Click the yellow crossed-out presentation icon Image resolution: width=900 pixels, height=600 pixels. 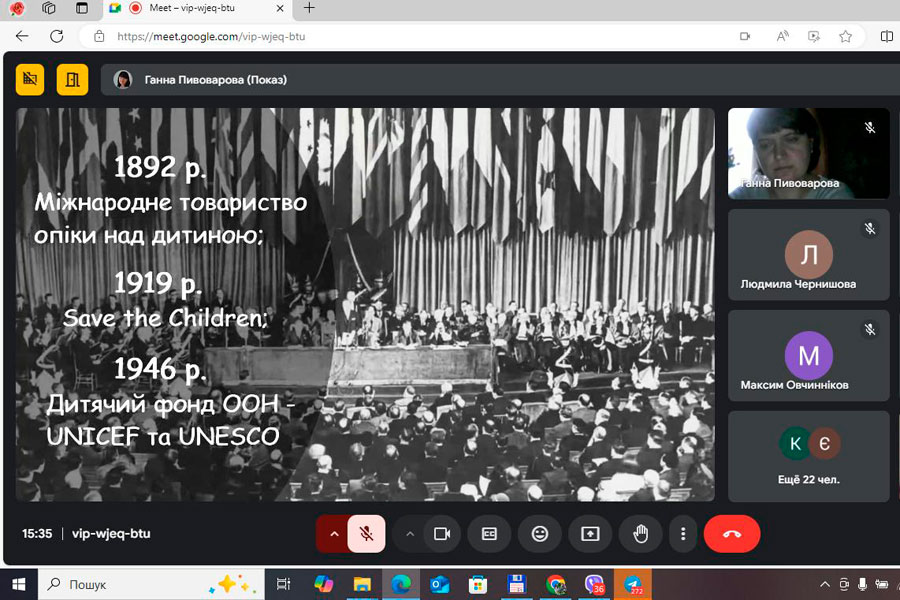point(30,79)
